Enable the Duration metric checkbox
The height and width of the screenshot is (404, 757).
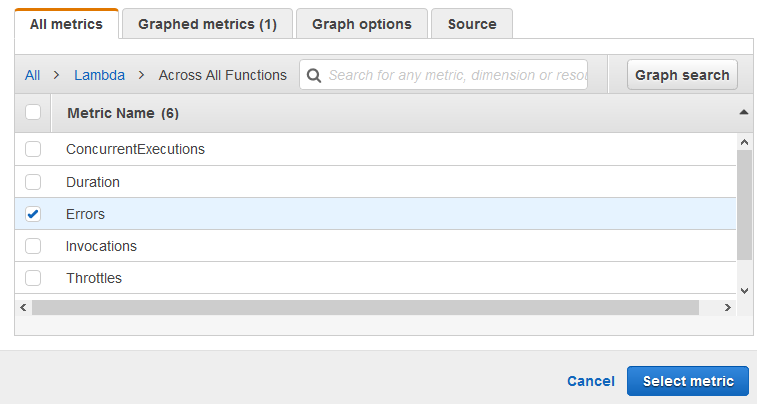tap(33, 182)
